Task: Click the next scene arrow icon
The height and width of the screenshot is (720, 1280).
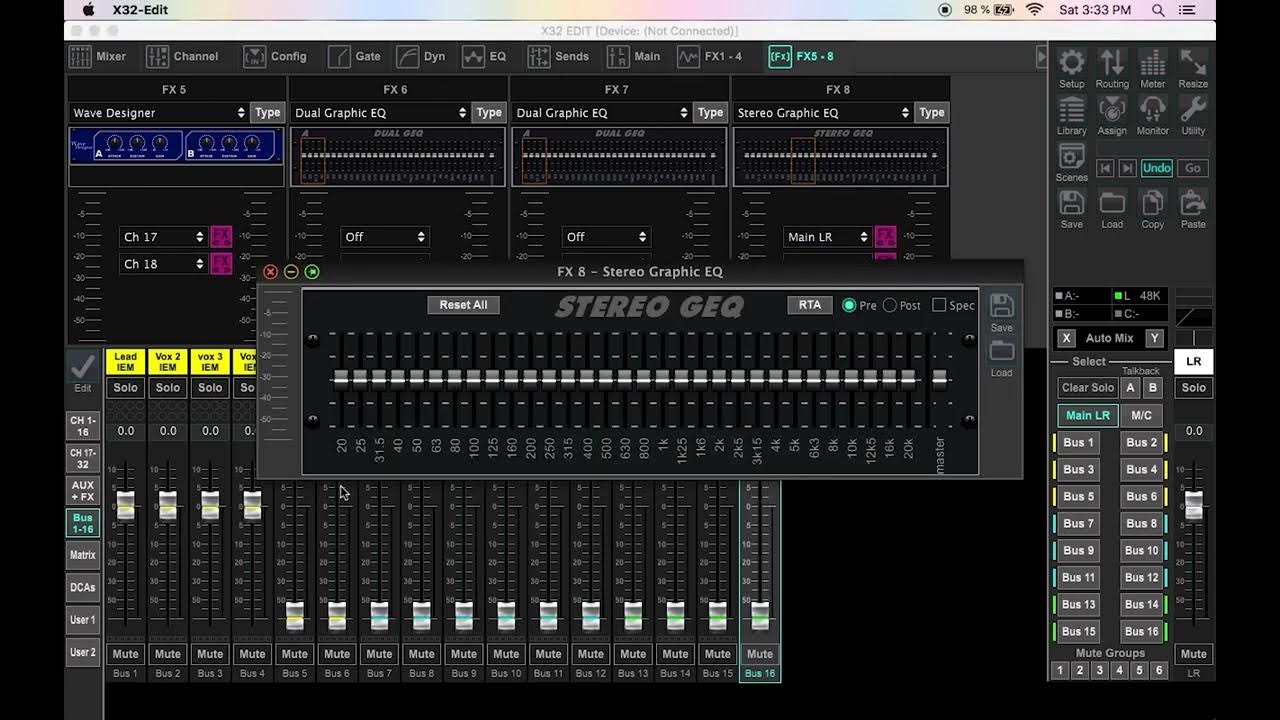Action: coord(1127,168)
